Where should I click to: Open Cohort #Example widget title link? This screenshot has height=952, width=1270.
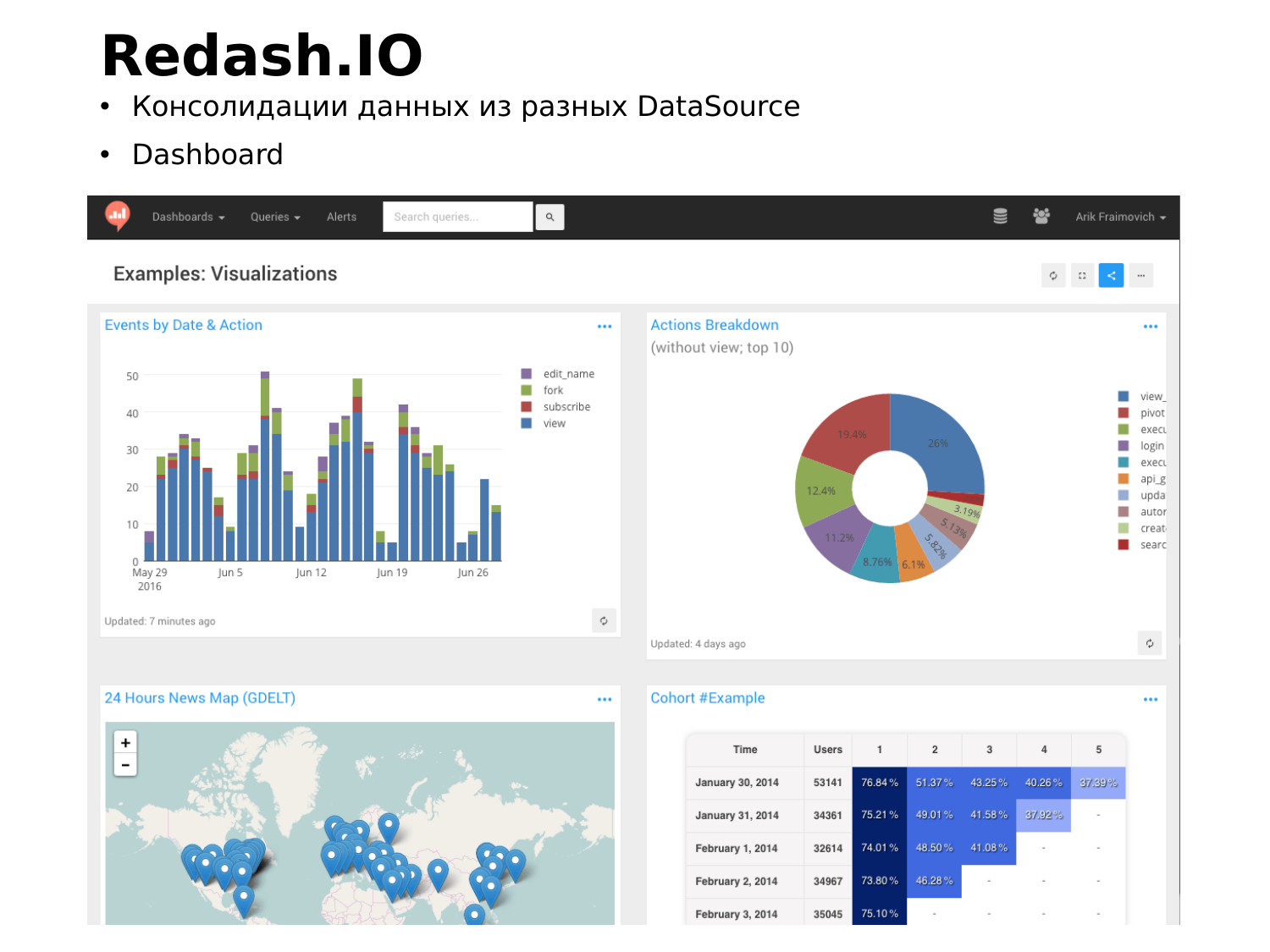(x=708, y=698)
